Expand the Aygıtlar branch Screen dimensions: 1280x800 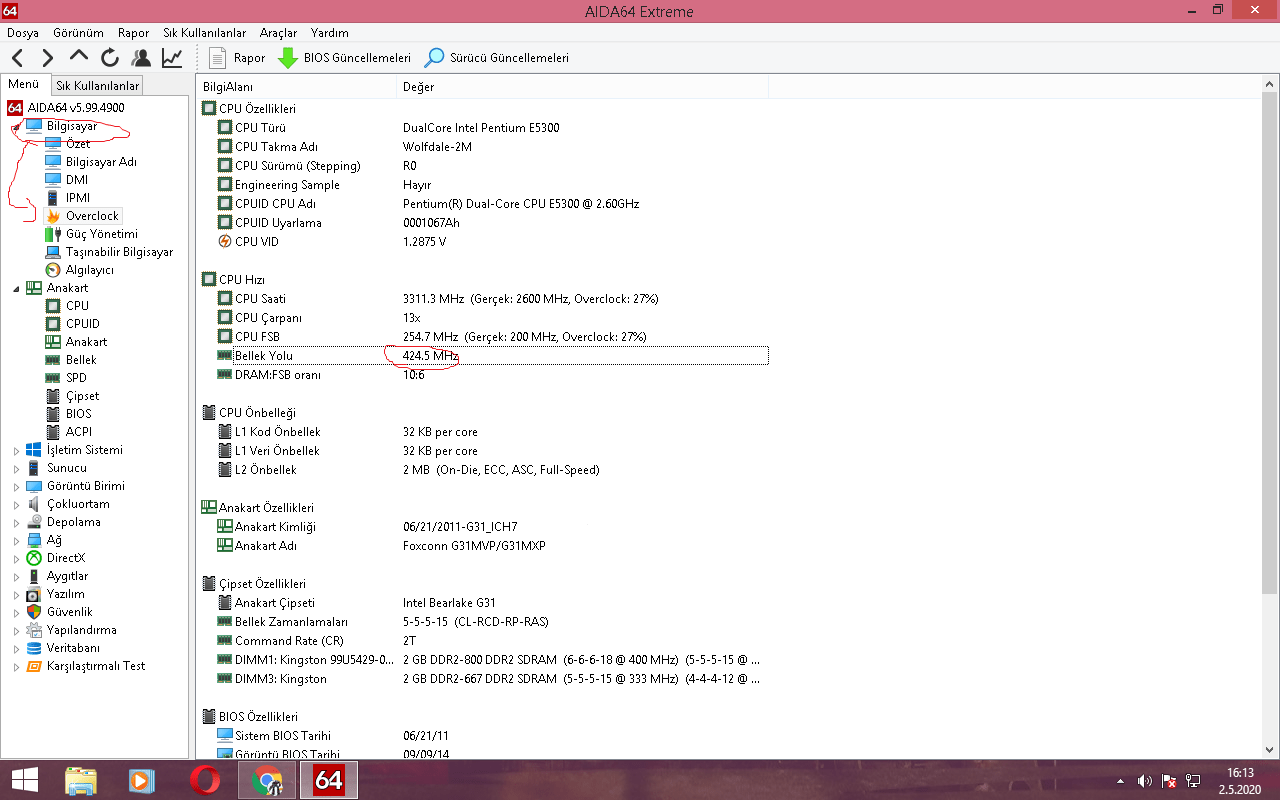pos(16,576)
